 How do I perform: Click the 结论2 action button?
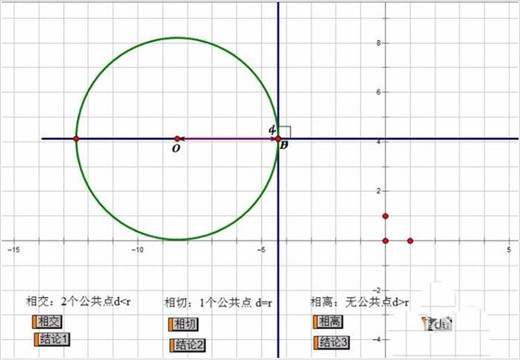tap(188, 345)
